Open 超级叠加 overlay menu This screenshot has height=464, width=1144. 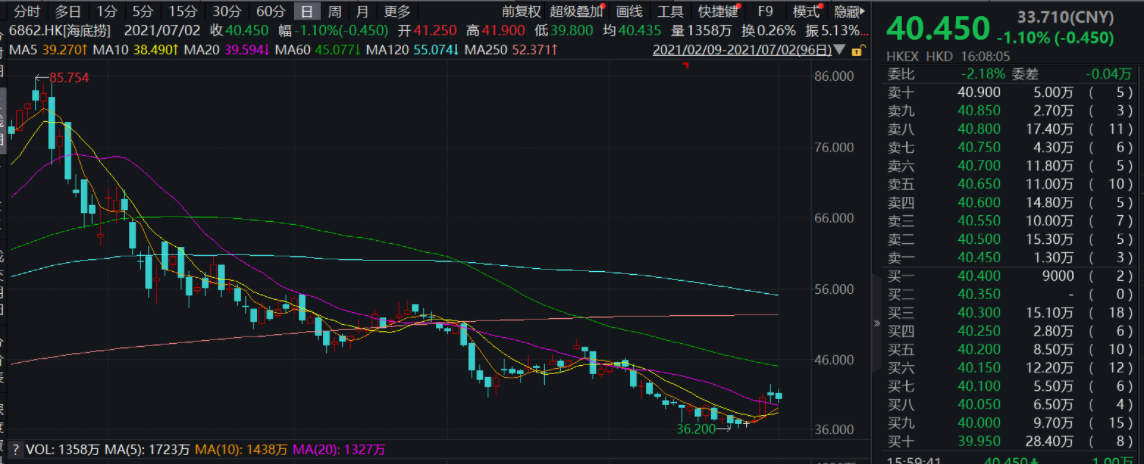(x=576, y=12)
